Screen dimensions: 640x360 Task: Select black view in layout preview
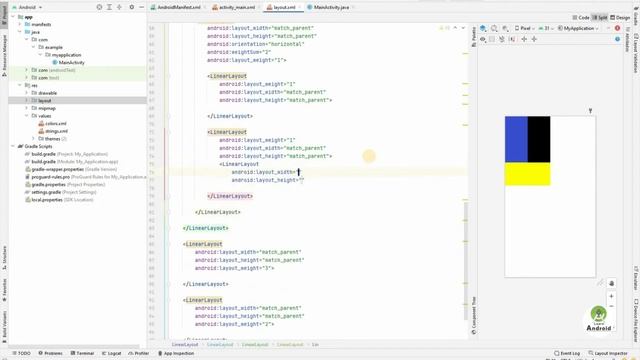(539, 139)
